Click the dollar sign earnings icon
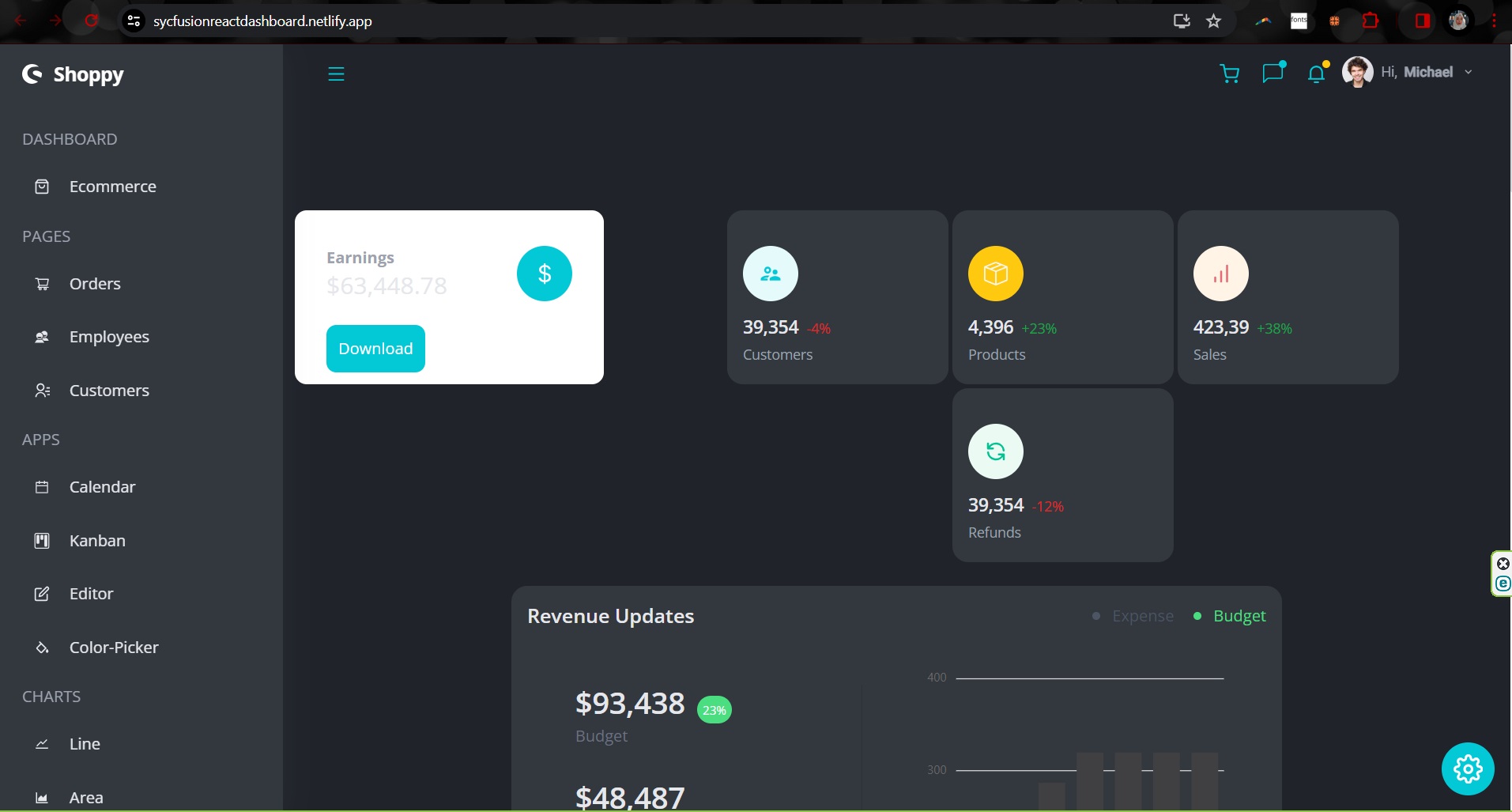1512x812 pixels. pos(544,274)
